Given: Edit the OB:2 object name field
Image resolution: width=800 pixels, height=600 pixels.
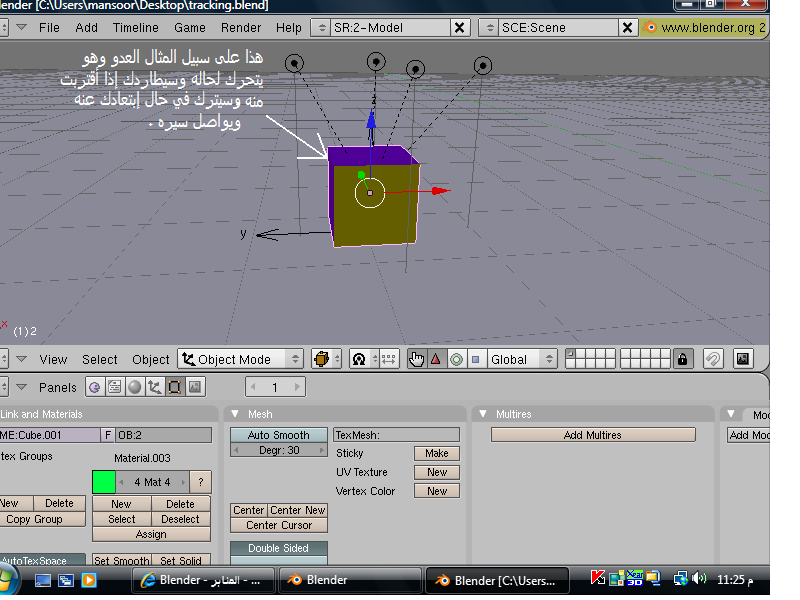Looking at the screenshot, I should (163, 435).
